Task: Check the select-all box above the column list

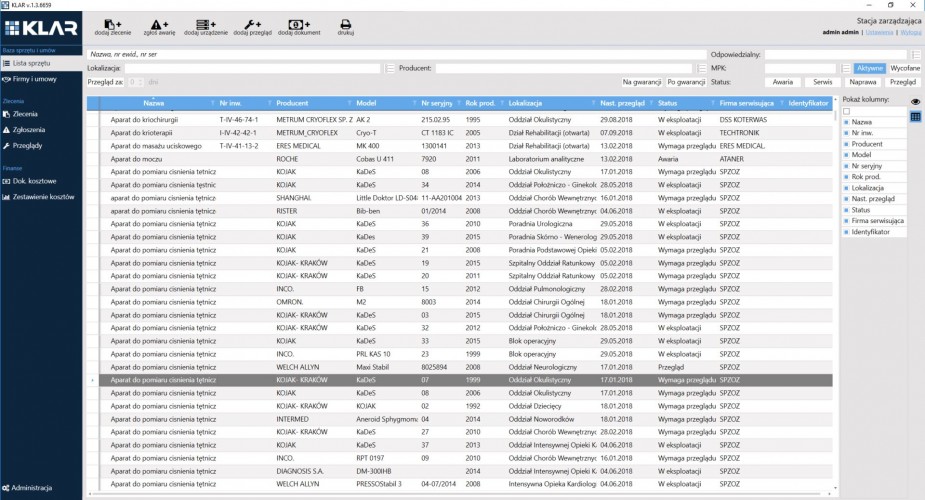Action: [847, 111]
